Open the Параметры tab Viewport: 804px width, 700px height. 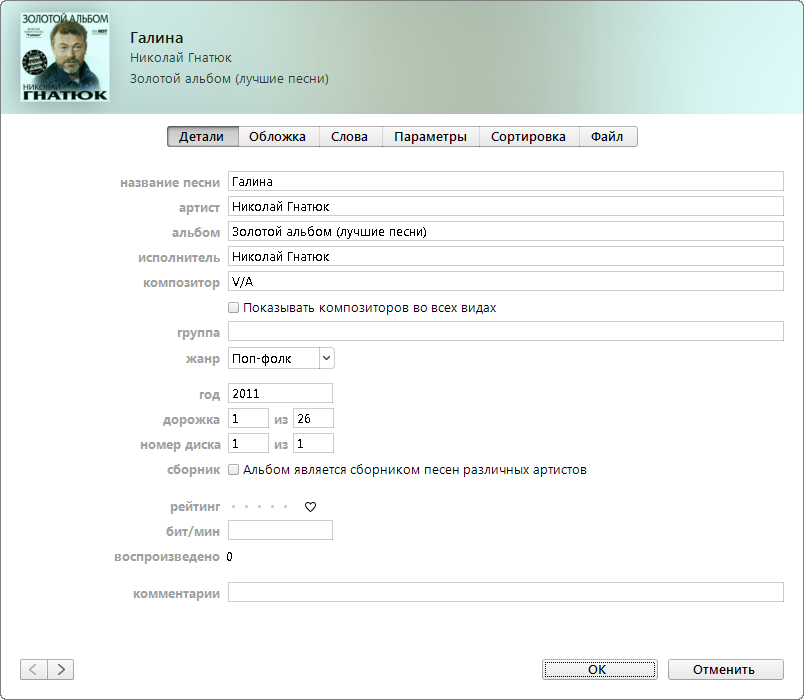tap(430, 137)
